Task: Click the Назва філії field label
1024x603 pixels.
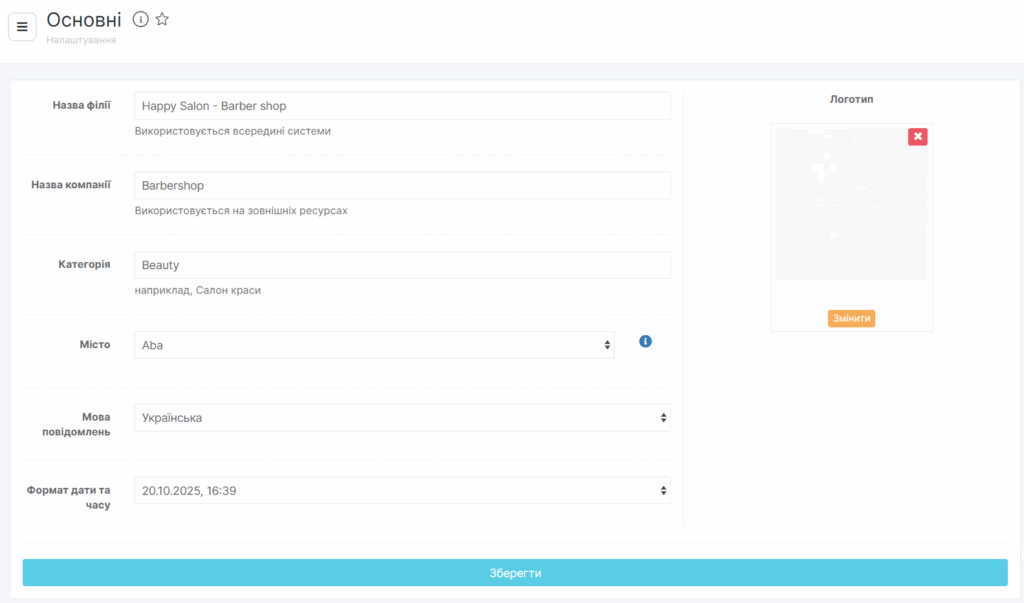Action: [x=81, y=105]
